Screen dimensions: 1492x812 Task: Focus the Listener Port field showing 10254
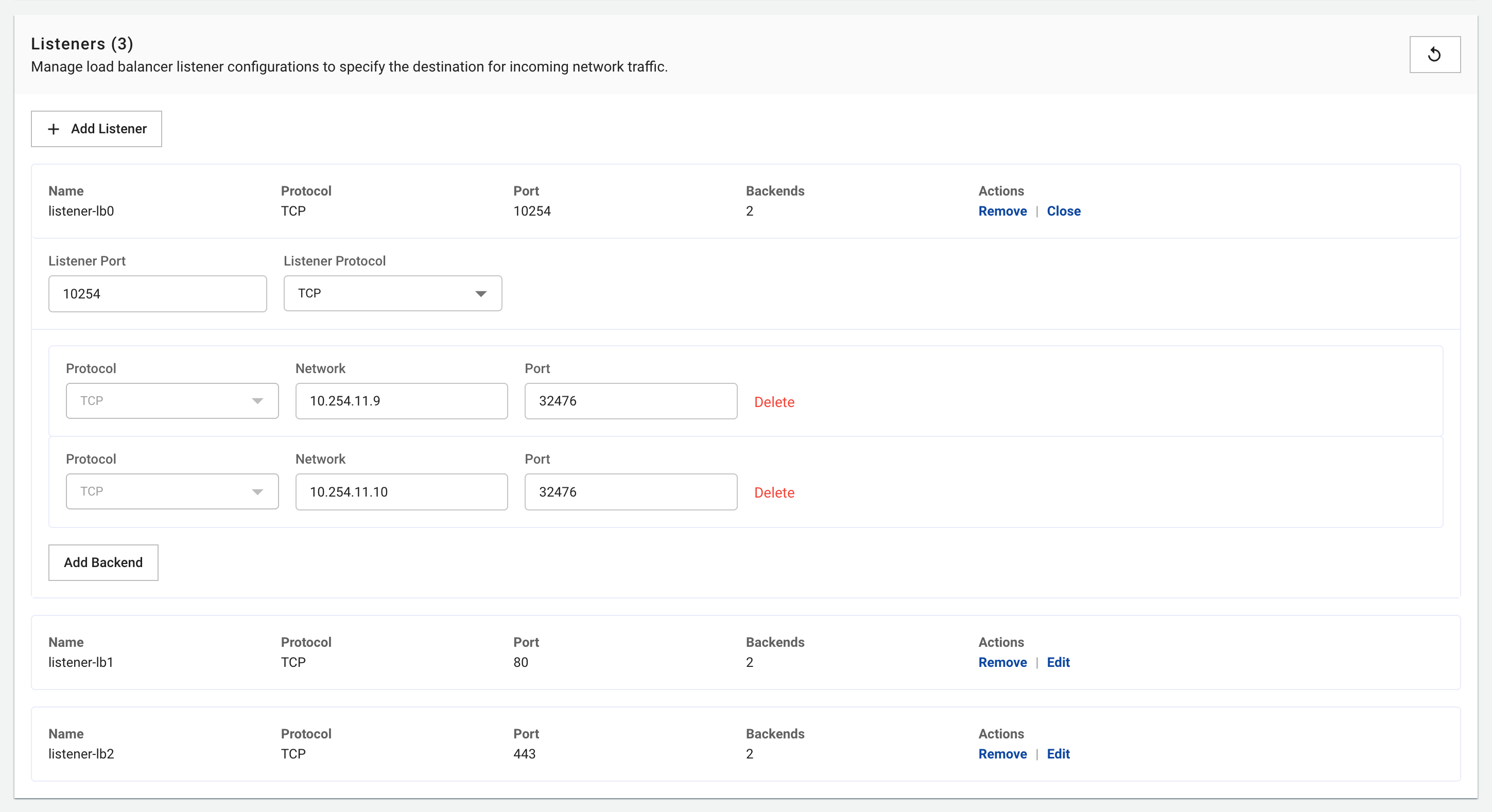tap(158, 294)
